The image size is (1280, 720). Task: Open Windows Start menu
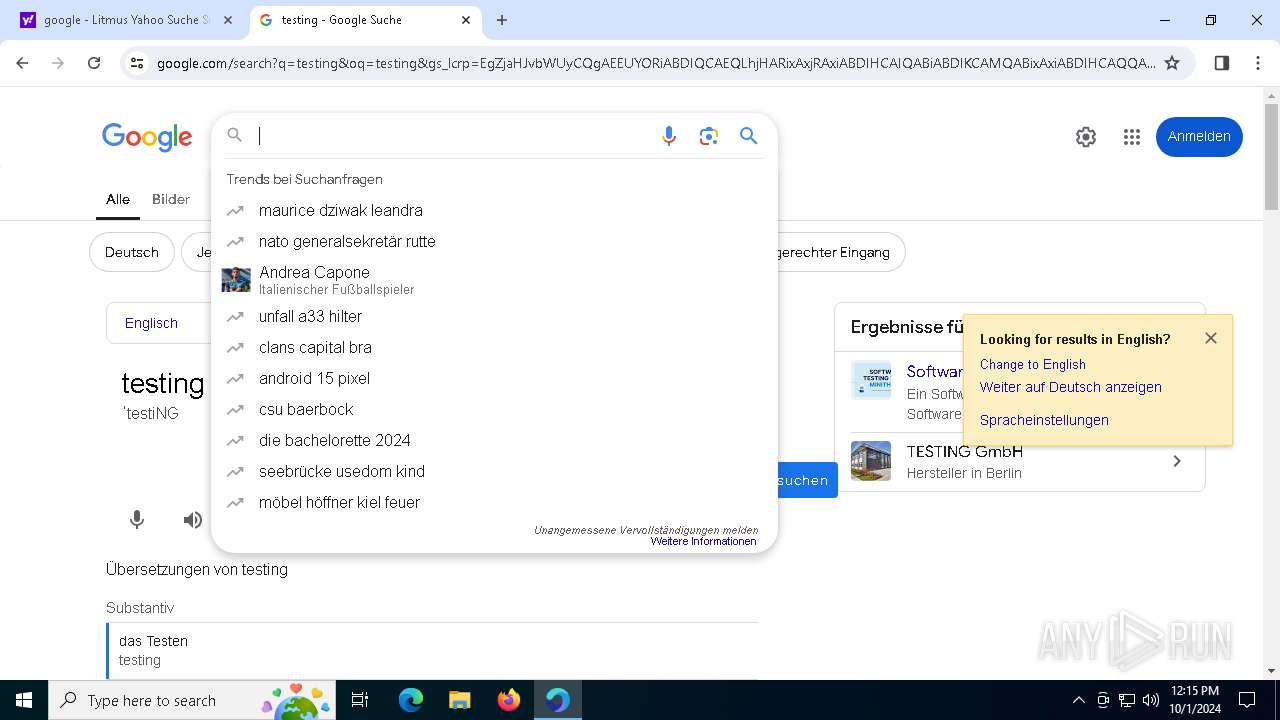pyautogui.click(x=24, y=700)
